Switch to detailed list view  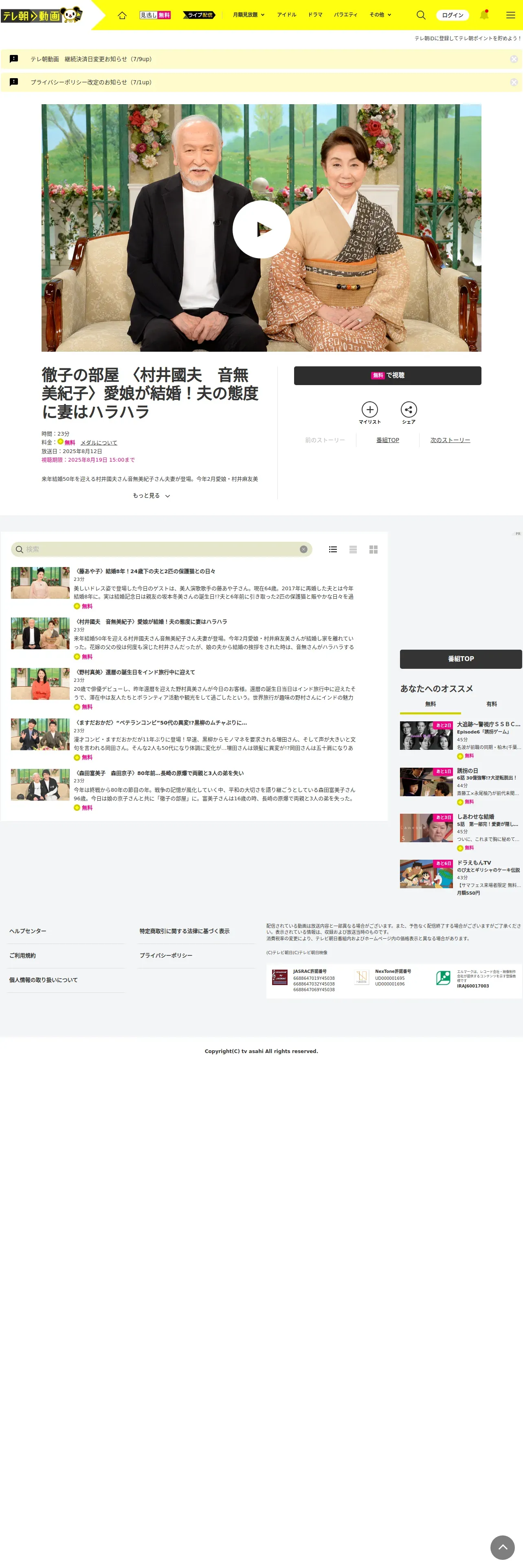[333, 550]
